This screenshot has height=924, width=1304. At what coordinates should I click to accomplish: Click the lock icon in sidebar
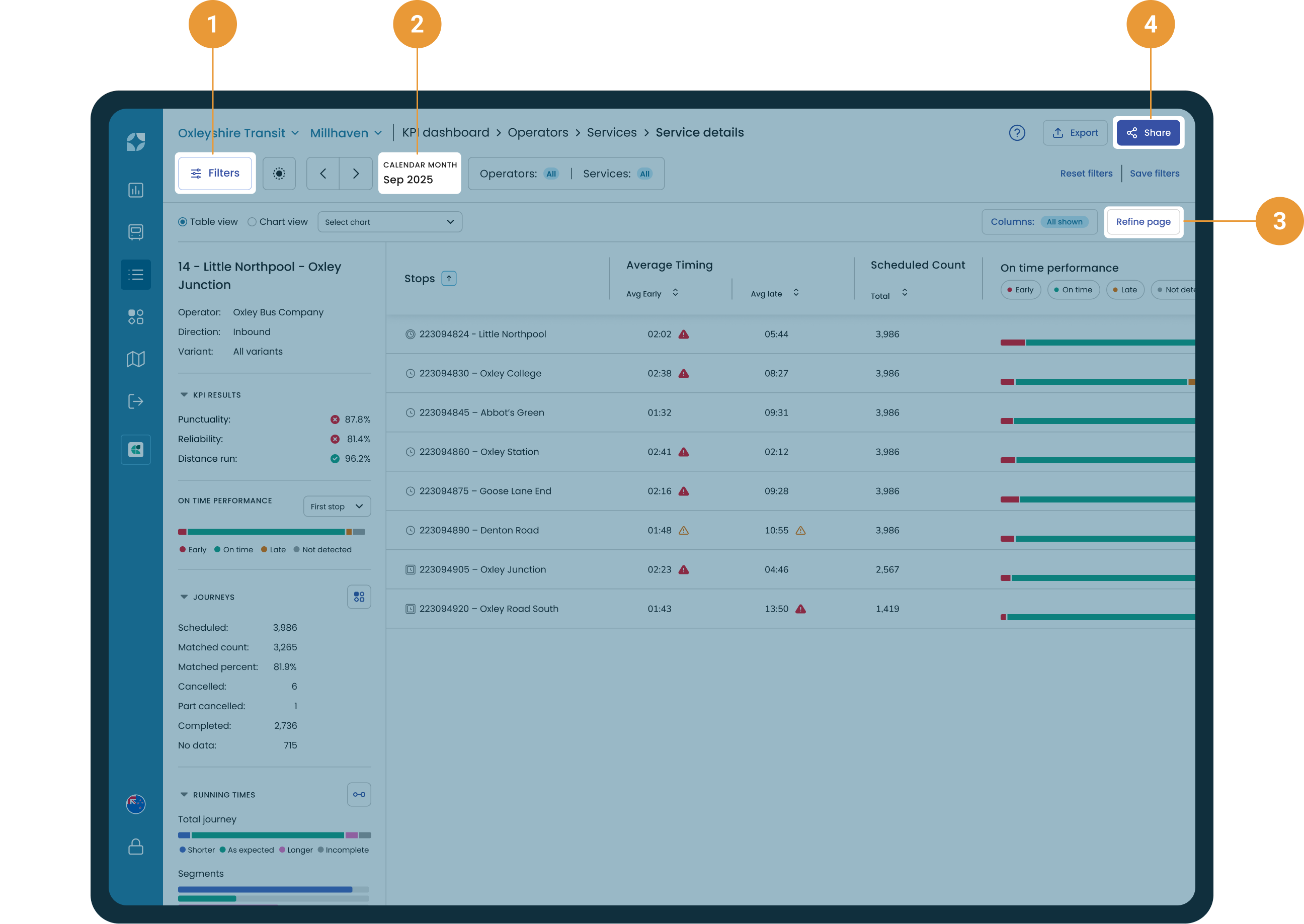[135, 847]
